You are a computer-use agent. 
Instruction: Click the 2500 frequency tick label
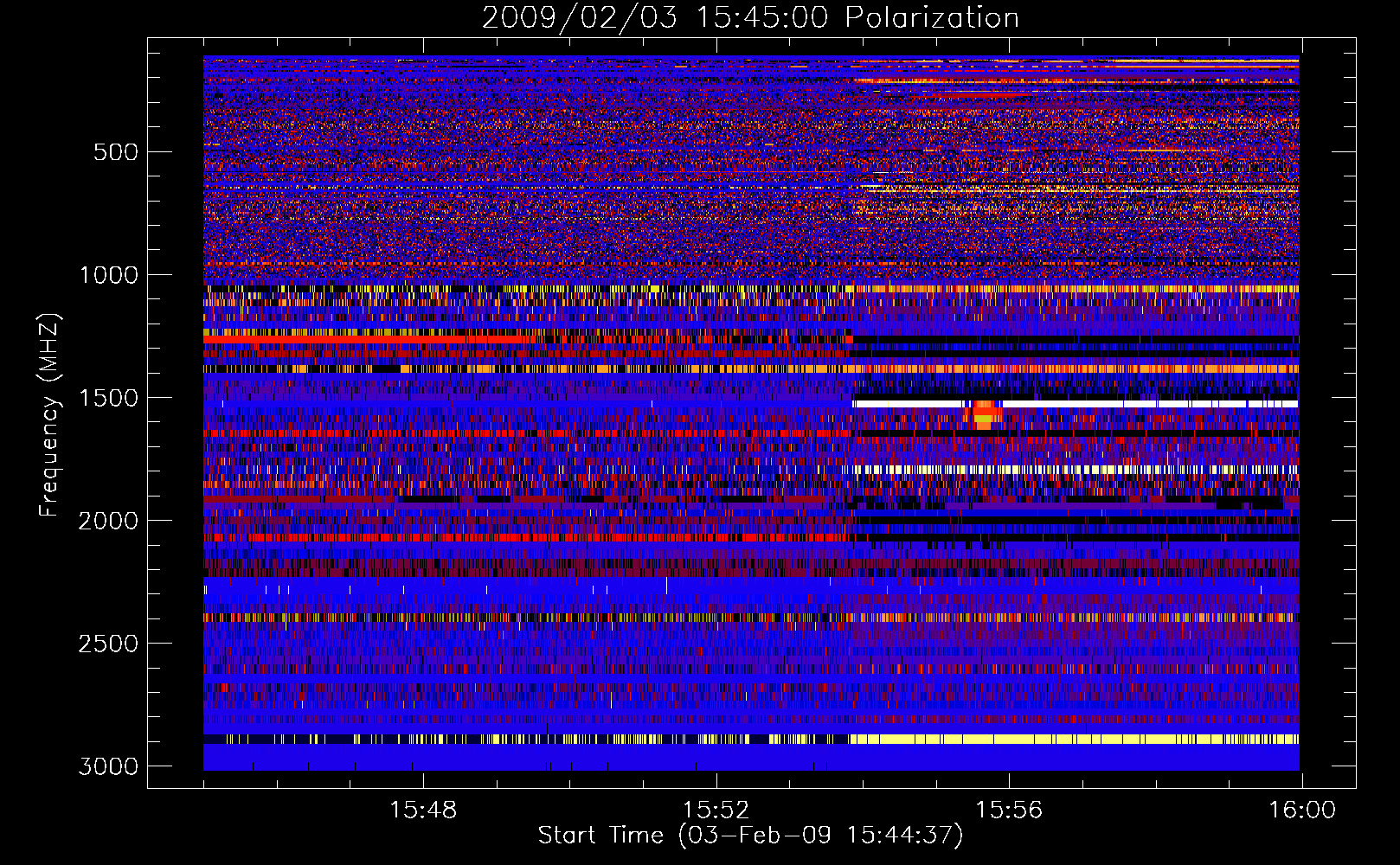108,644
